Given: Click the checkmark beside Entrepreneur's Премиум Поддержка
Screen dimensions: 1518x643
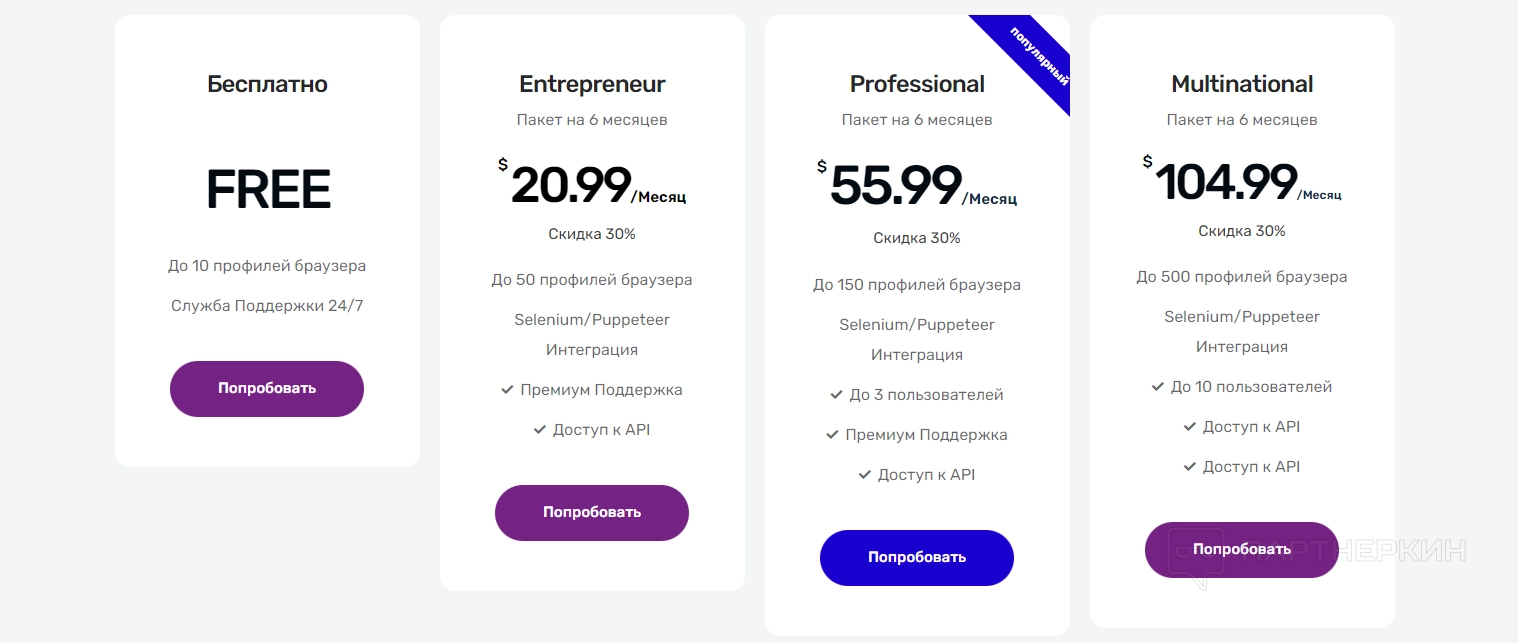Looking at the screenshot, I should (x=507, y=390).
